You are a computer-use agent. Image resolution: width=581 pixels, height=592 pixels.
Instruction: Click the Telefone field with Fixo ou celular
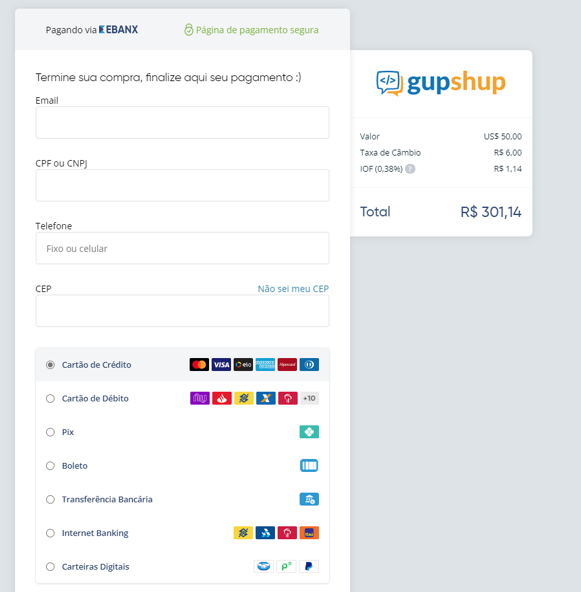[182, 248]
